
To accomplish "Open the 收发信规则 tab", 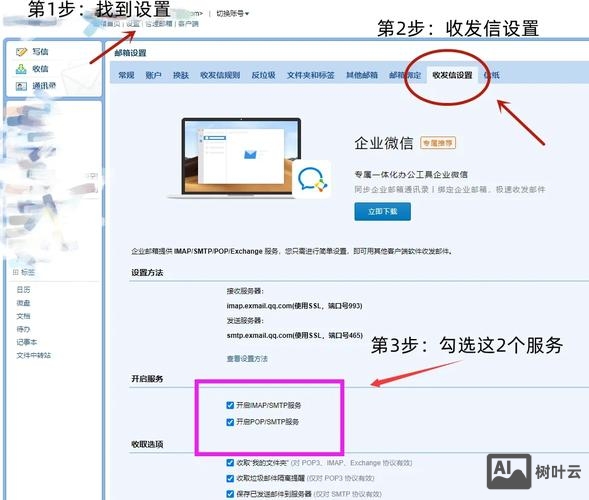I will (x=220, y=75).
